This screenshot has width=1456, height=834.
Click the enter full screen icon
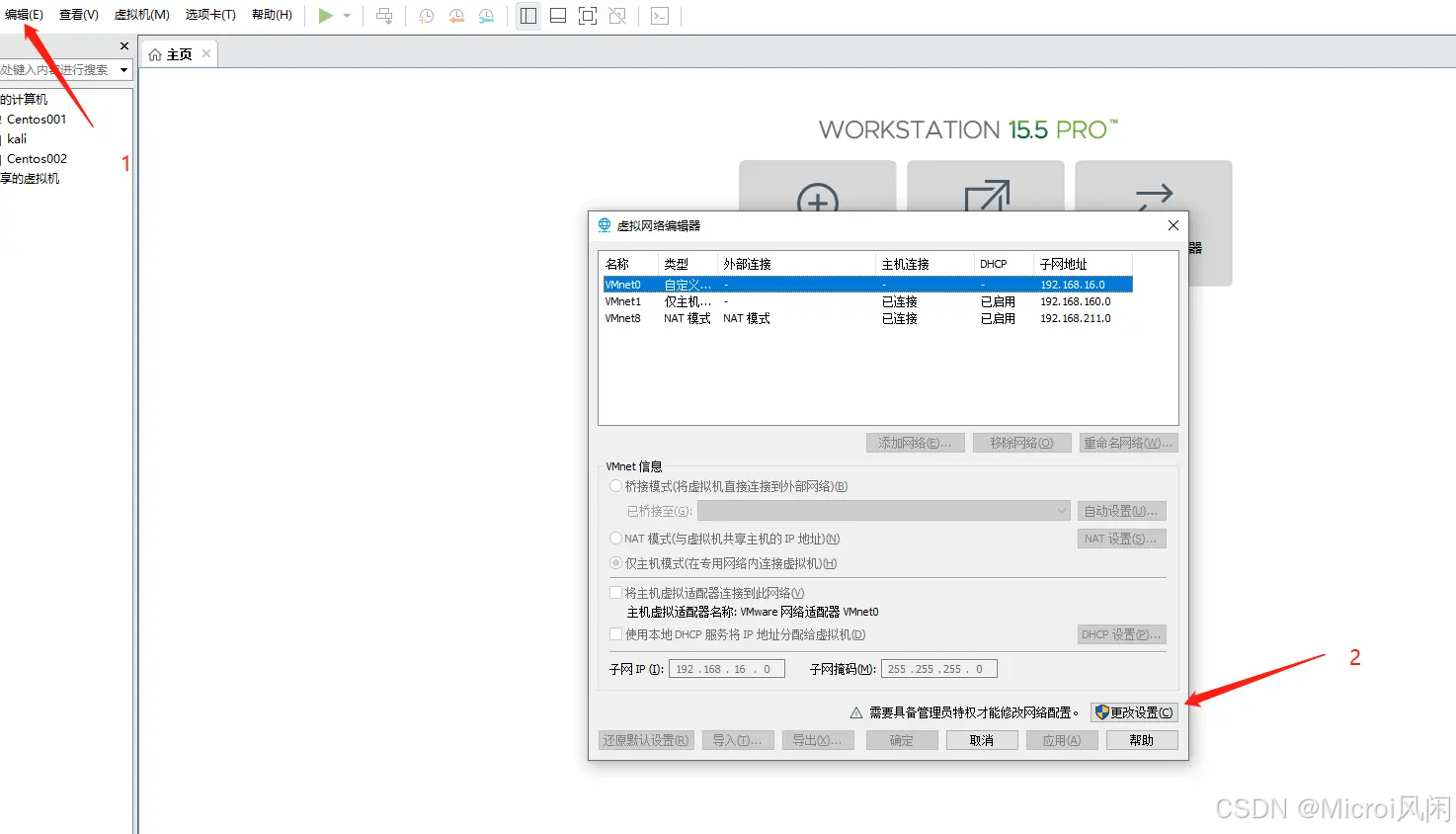[588, 16]
